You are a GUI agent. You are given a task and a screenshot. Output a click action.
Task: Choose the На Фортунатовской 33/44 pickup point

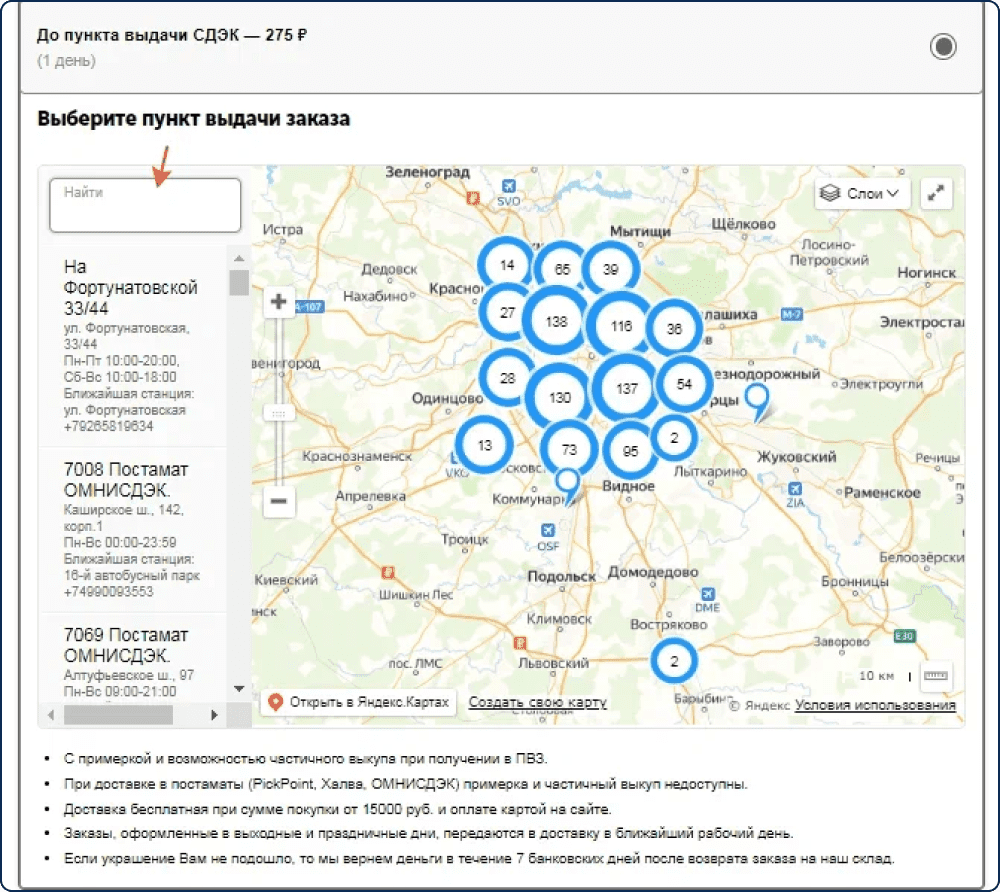click(133, 346)
